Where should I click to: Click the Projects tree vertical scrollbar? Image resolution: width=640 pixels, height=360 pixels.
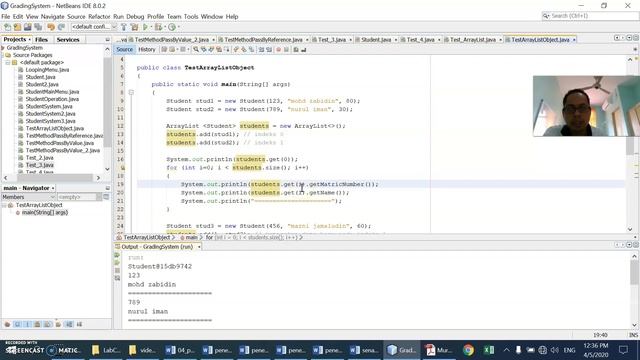[107, 108]
